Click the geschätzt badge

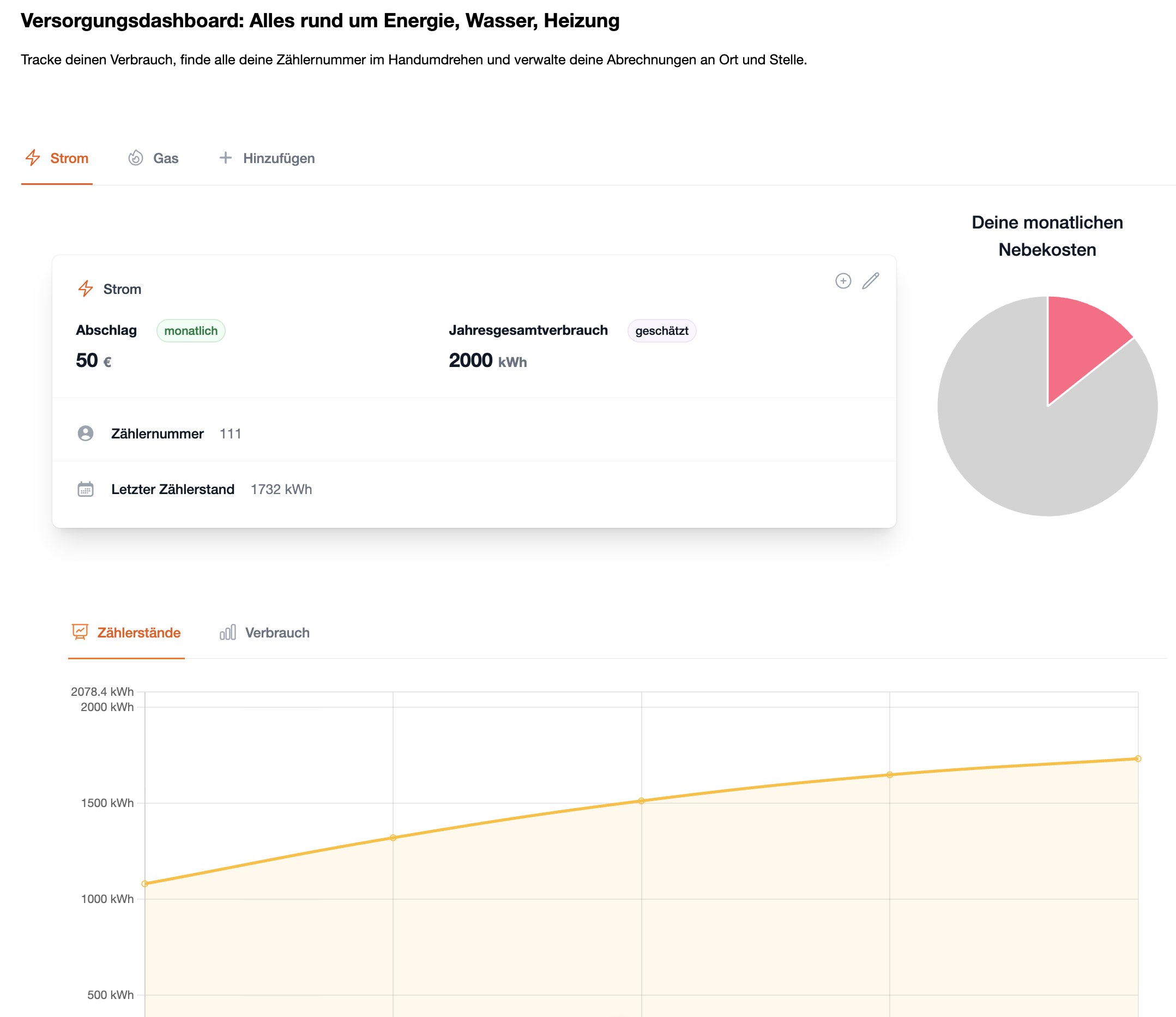click(x=661, y=331)
